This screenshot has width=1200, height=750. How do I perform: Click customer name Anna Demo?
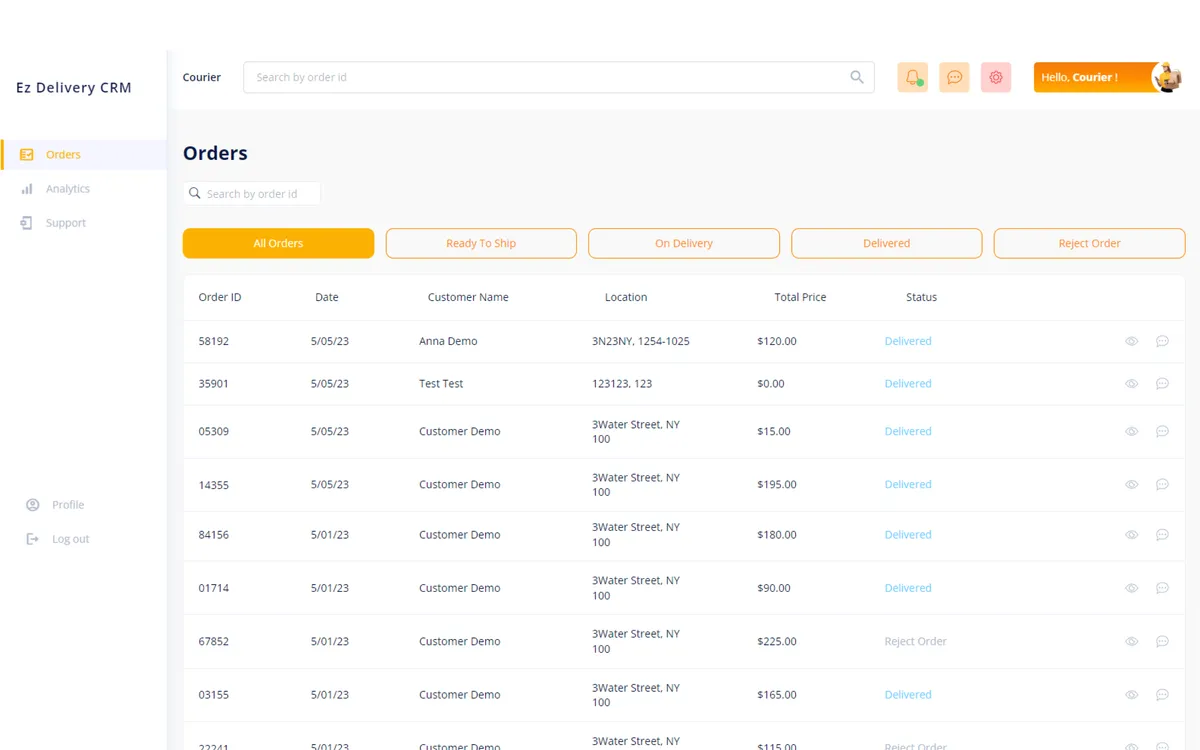click(448, 341)
